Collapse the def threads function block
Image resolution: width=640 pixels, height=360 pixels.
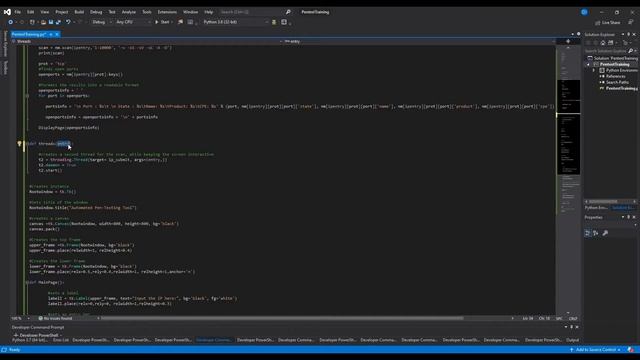(27, 144)
